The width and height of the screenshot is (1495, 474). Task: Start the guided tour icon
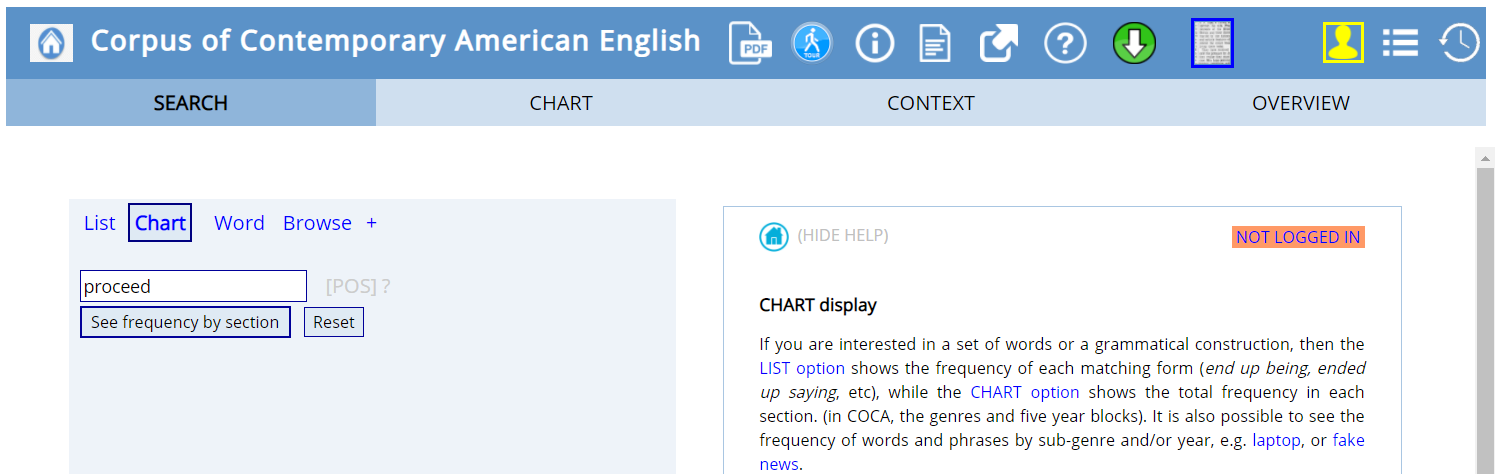pos(812,43)
